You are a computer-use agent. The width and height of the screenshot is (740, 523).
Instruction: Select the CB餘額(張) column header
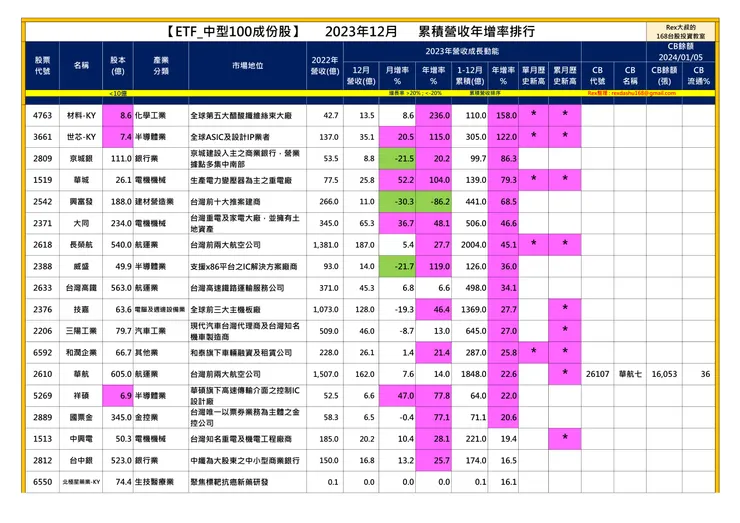(664, 76)
